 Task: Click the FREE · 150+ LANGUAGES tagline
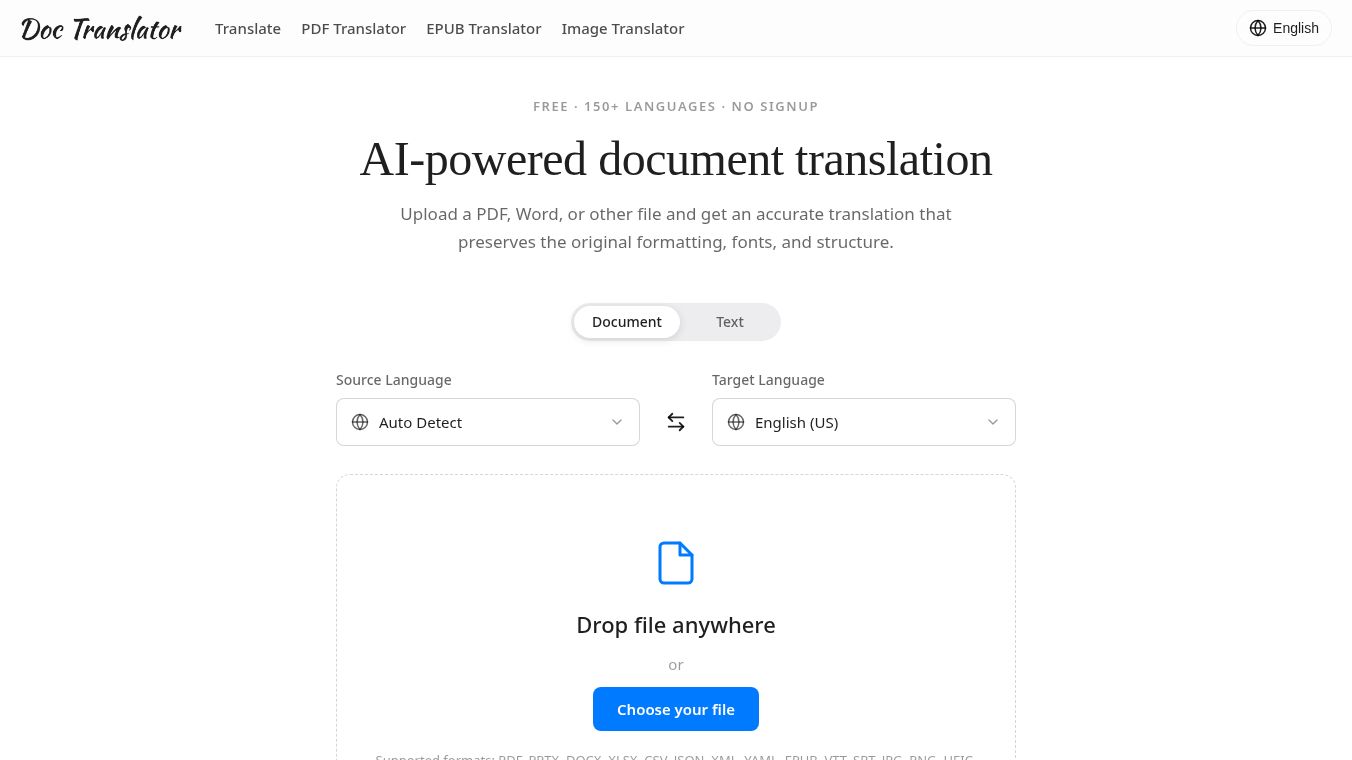pyautogui.click(x=676, y=106)
